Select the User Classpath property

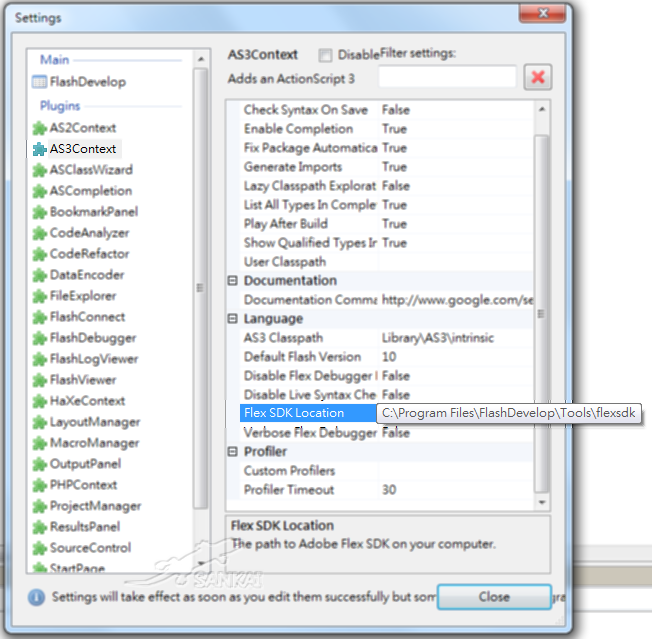[x=285, y=262]
